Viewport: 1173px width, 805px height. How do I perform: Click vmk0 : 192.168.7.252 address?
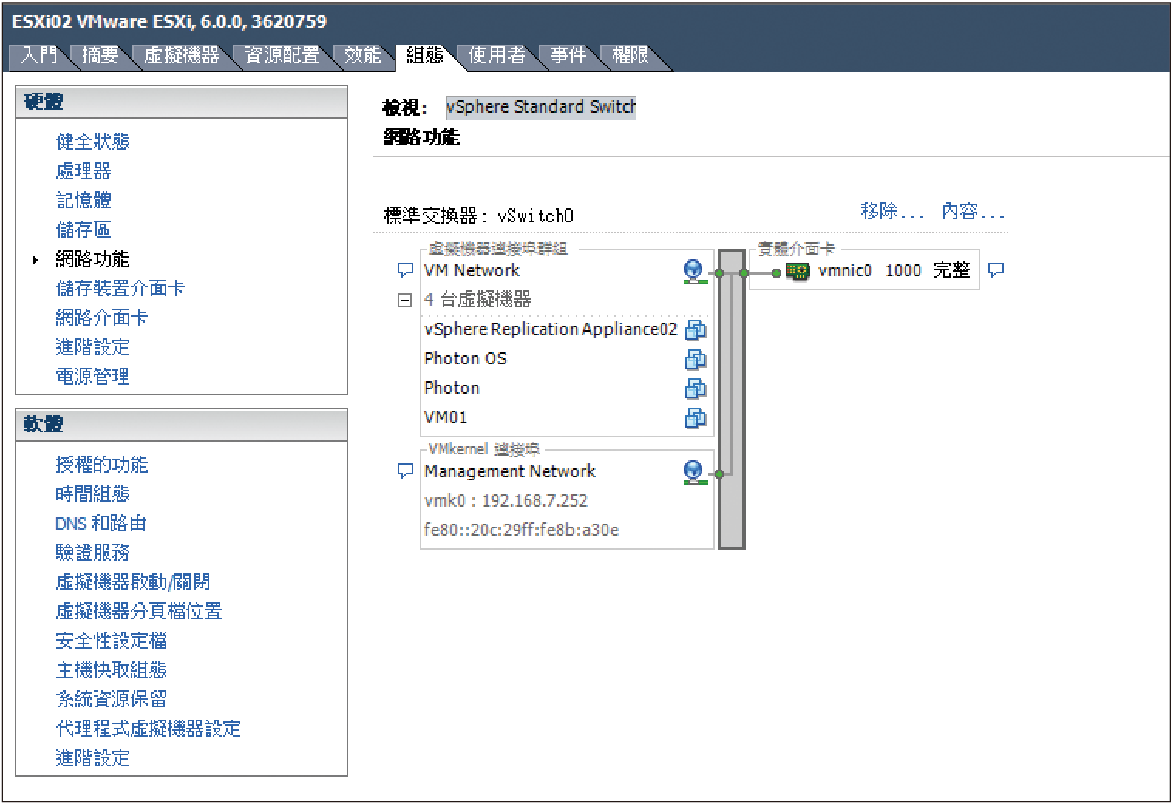pyautogui.click(x=506, y=501)
